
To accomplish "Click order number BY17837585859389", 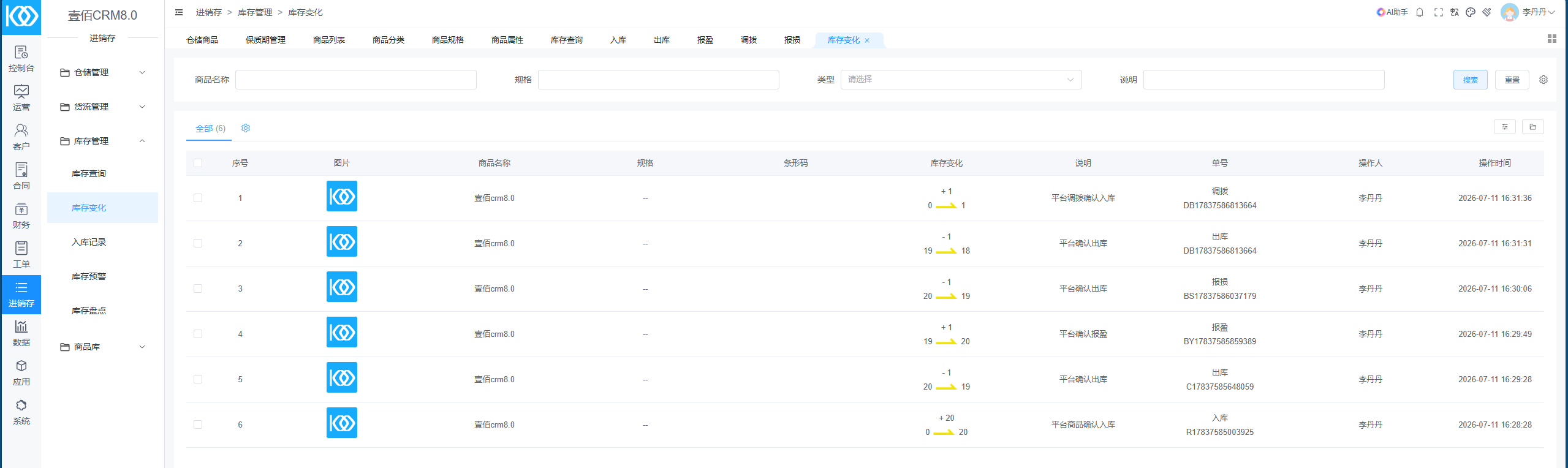I will (x=1220, y=341).
